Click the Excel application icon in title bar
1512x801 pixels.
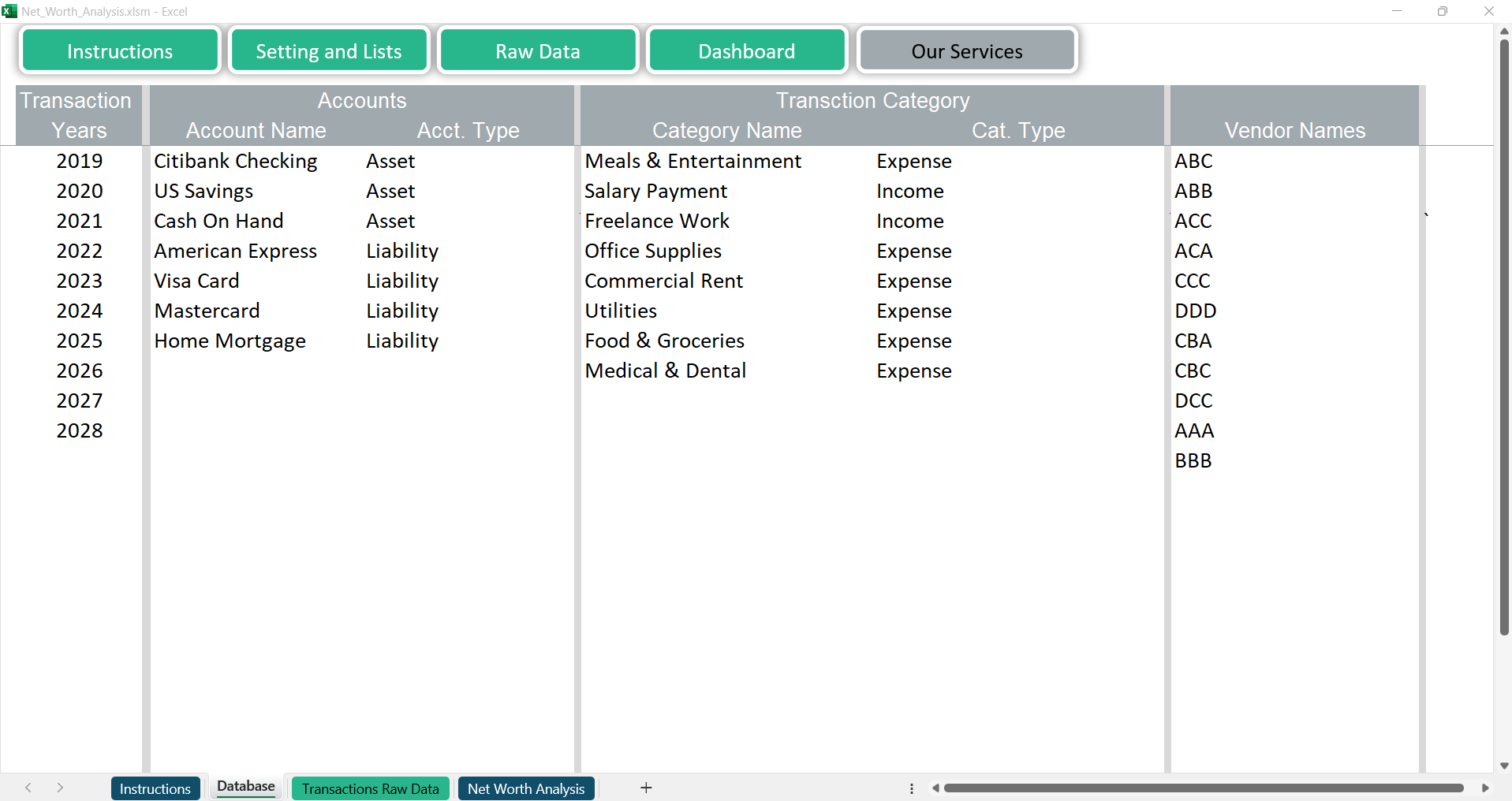coord(9,11)
